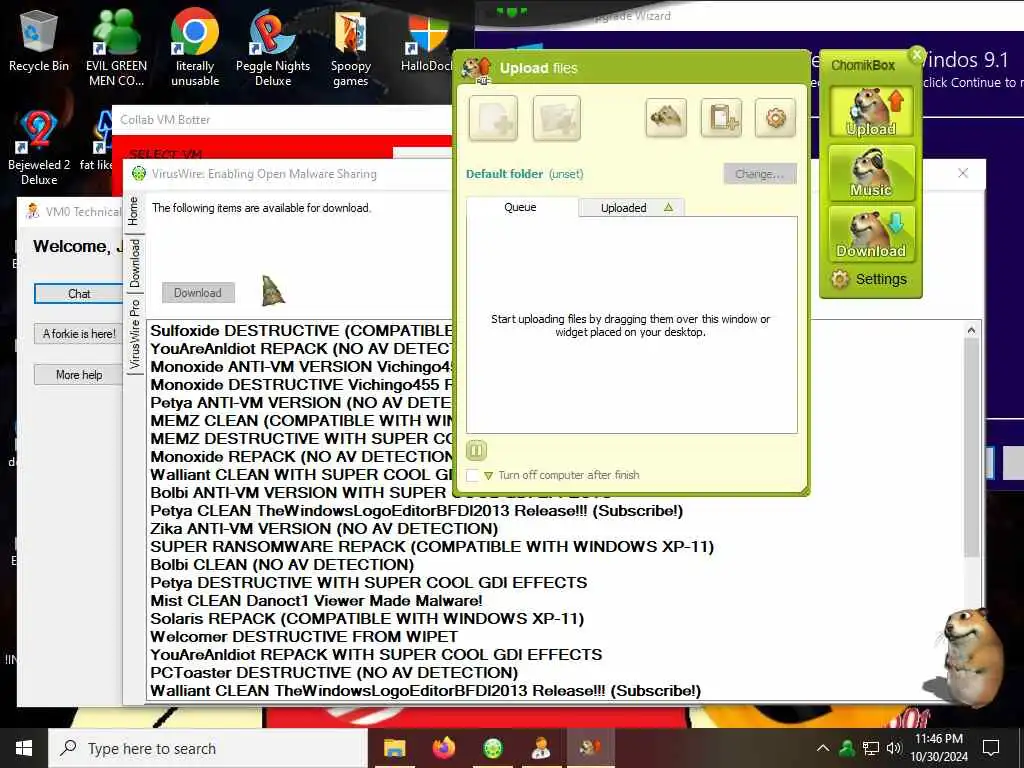
Task: Open the Spoopy games folder icon
Action: coord(351,50)
